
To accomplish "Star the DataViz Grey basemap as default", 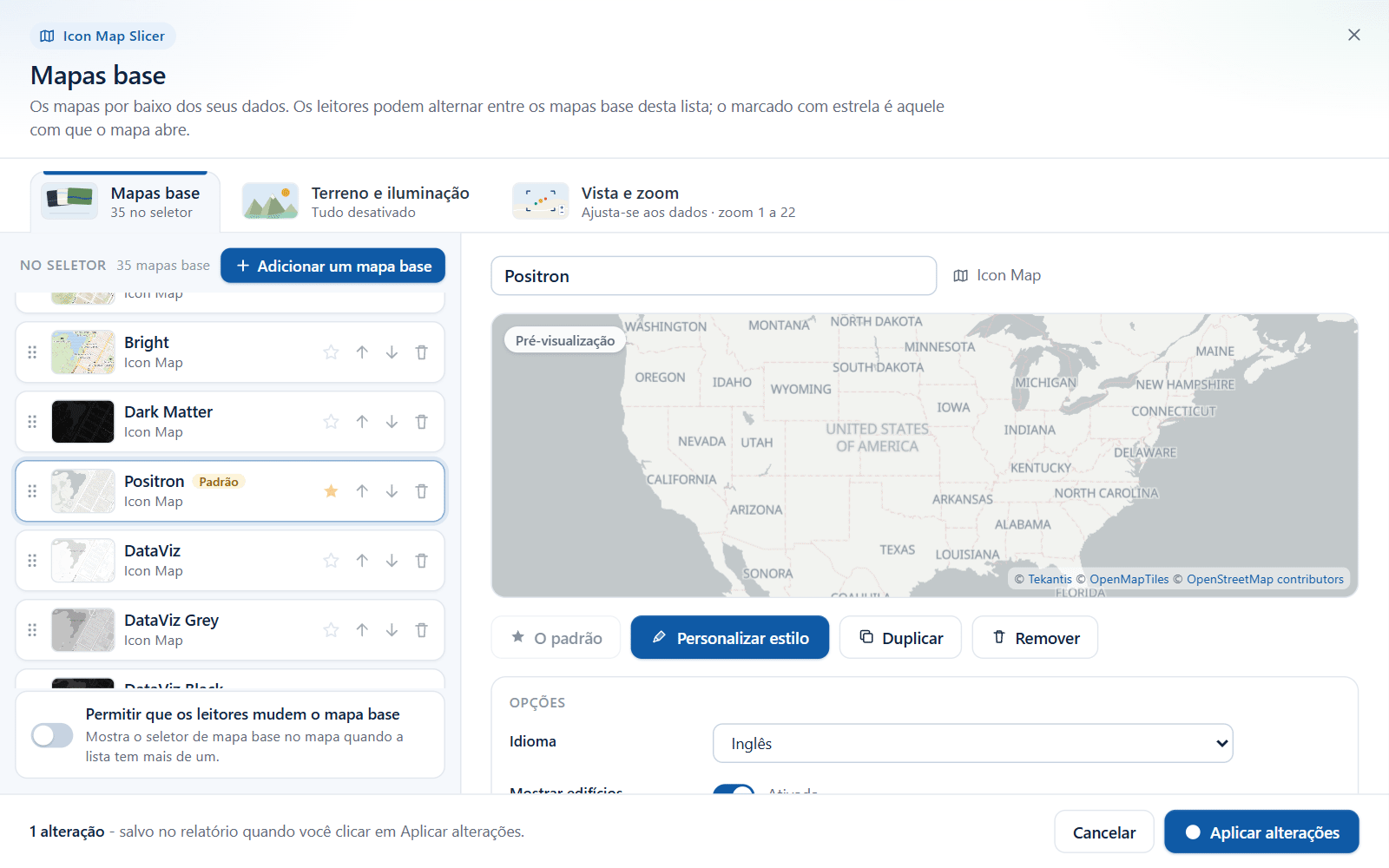I will [331, 630].
